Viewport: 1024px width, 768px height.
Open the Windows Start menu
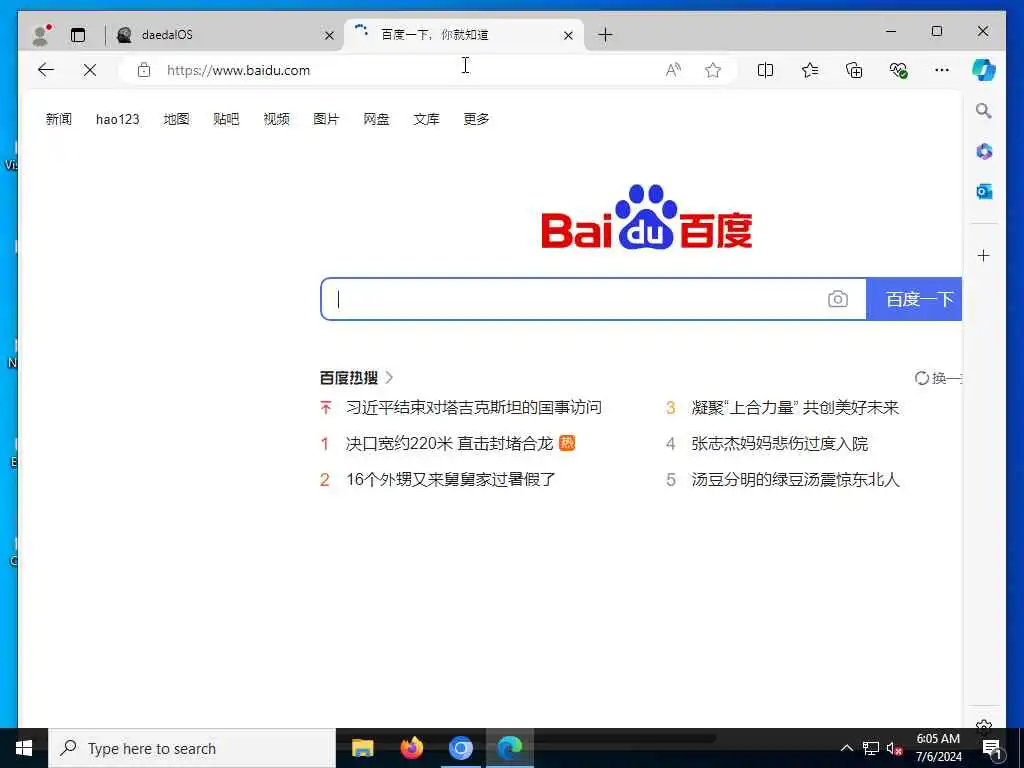24,748
